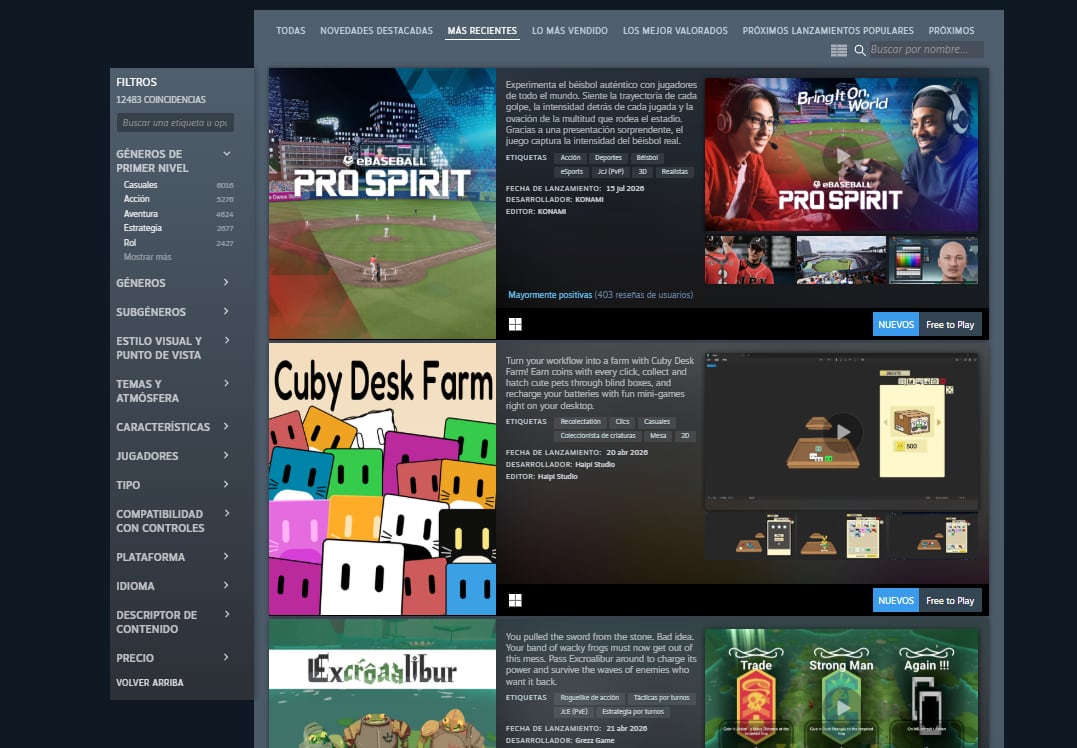This screenshot has width=1077, height=748.
Task: Toggle the Casuales genre filter
Action: 140,184
